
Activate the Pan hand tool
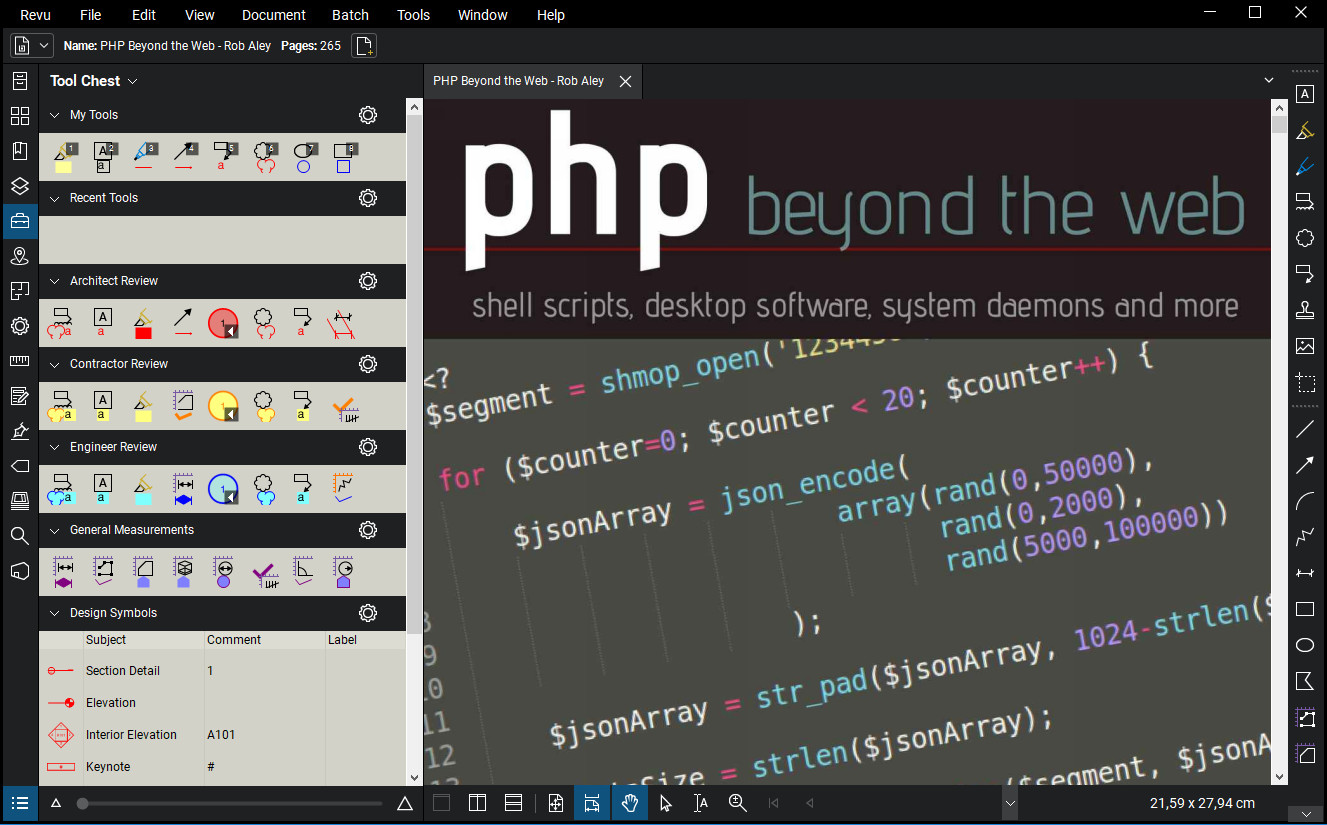click(x=629, y=803)
